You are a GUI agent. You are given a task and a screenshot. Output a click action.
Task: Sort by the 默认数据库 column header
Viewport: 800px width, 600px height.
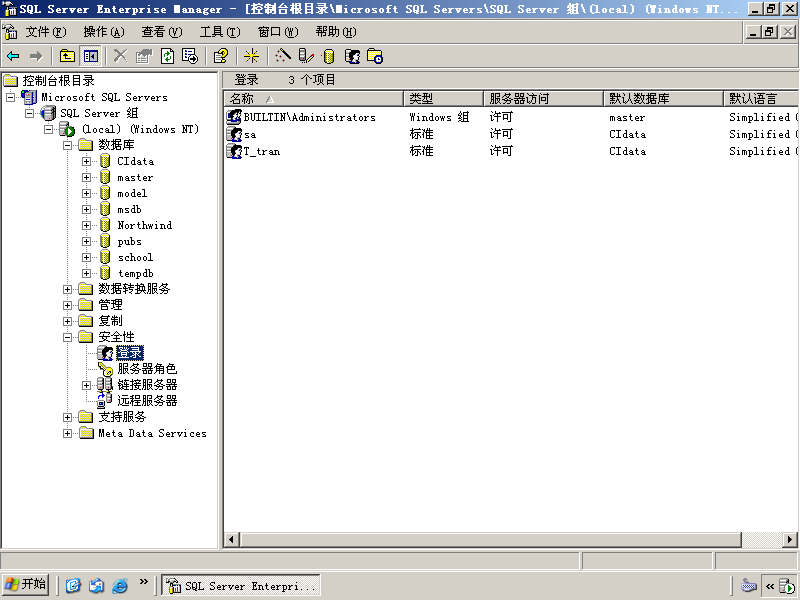[663, 98]
